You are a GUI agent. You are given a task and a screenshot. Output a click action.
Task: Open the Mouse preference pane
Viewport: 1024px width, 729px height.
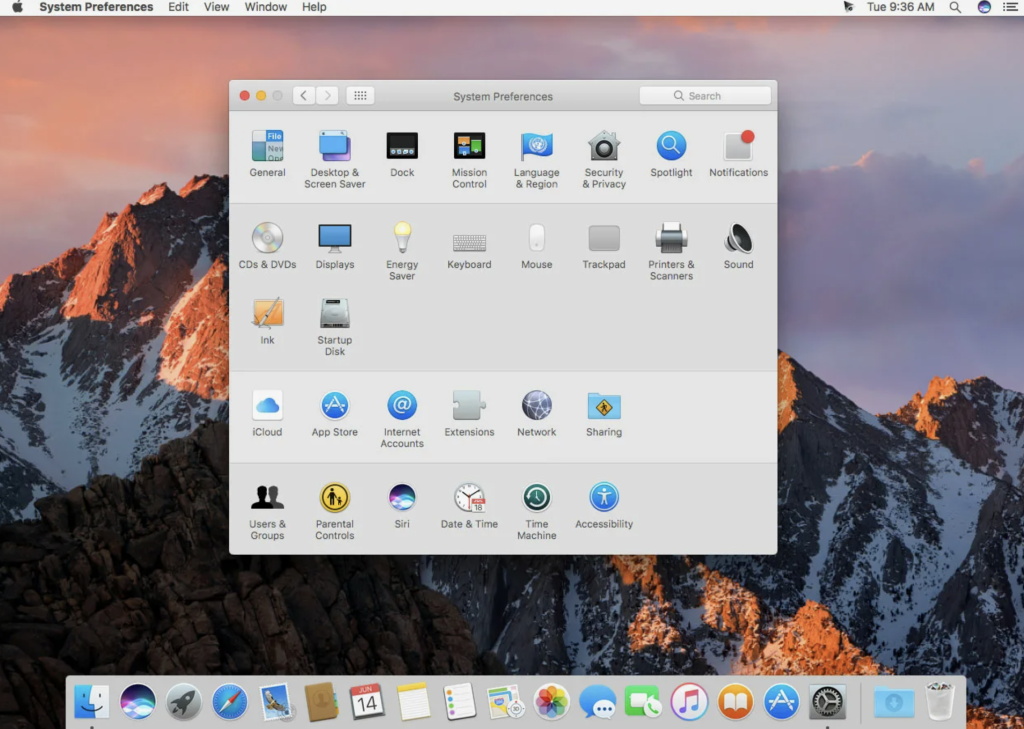pyautogui.click(x=536, y=246)
